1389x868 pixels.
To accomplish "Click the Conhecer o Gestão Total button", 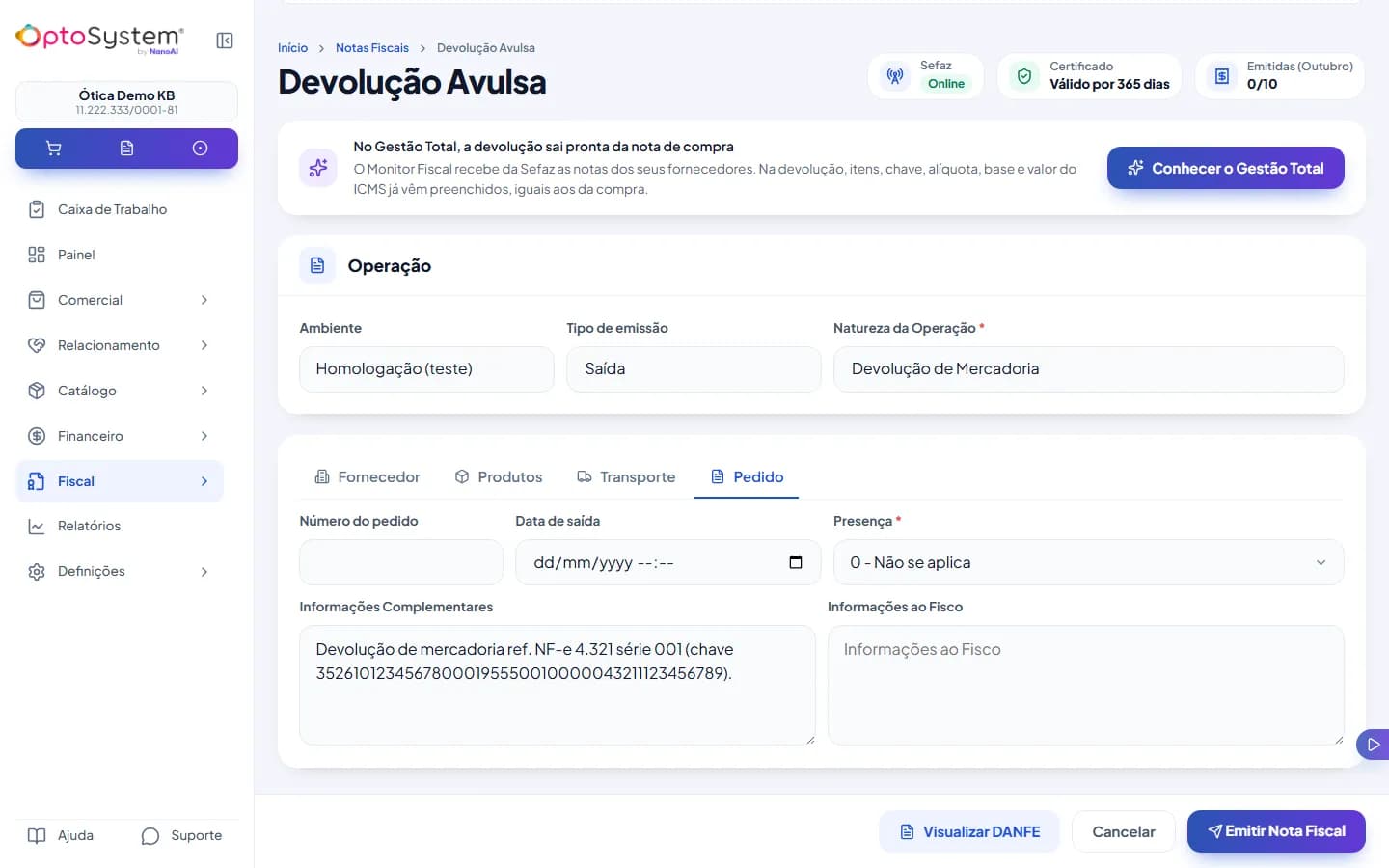I will (1225, 168).
